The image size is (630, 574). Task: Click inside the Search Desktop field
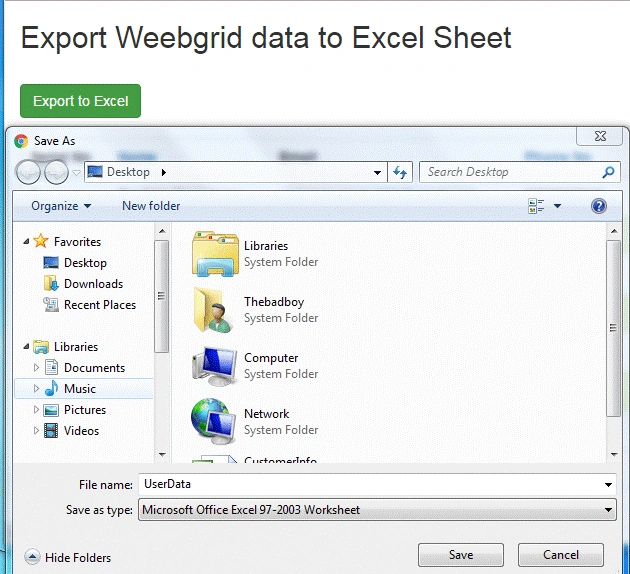(510, 172)
